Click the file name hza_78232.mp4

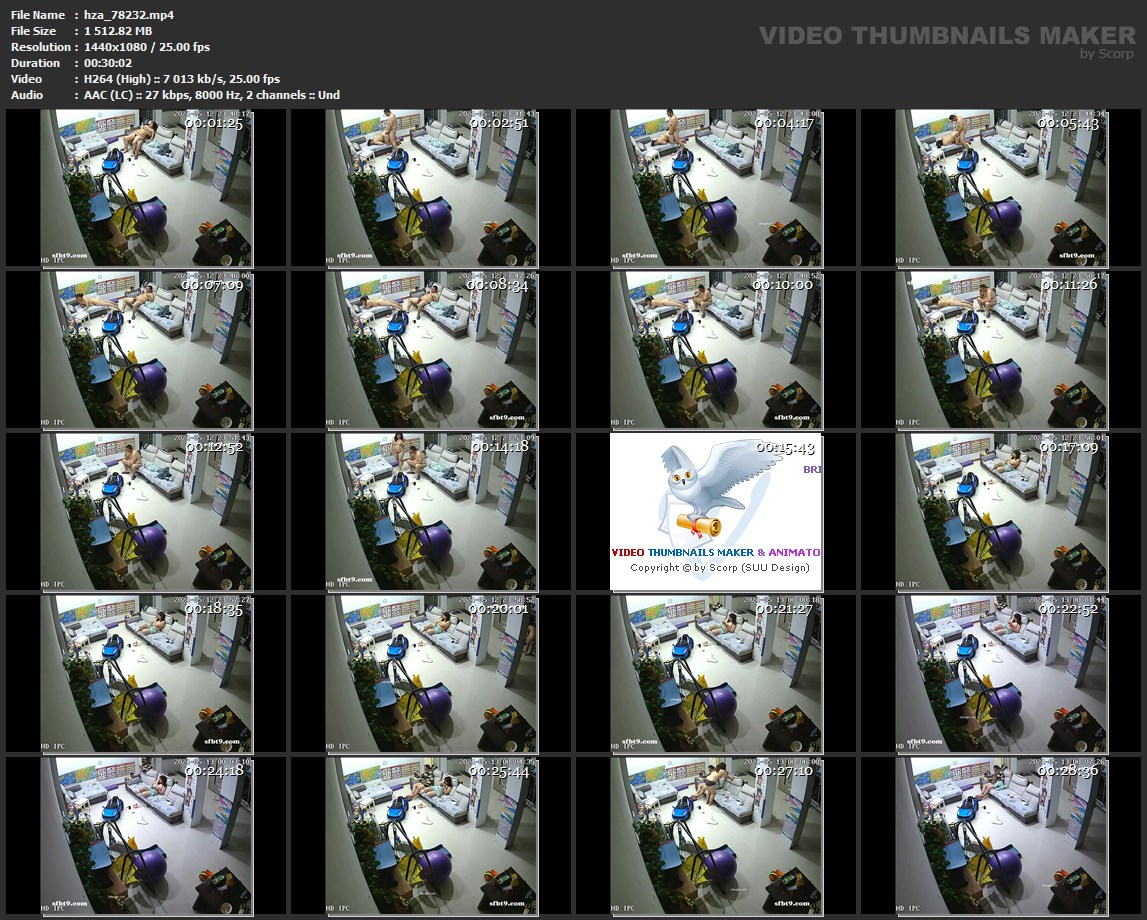pyautogui.click(x=116, y=15)
